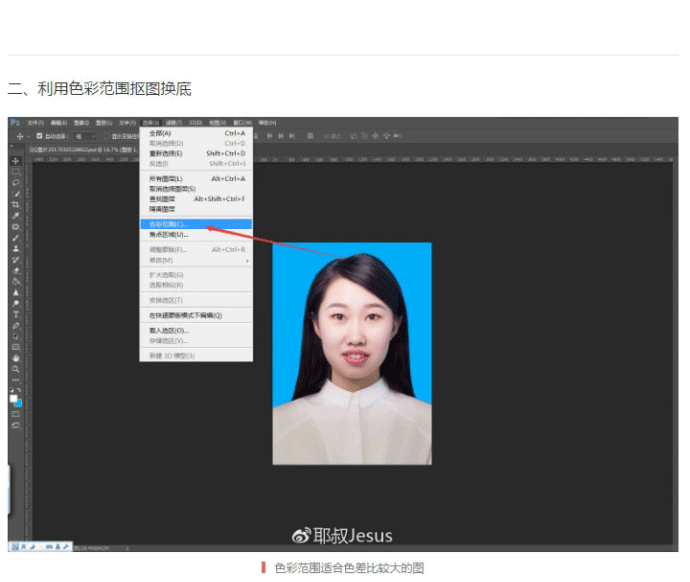Click the document tab QQ图片 psd

coord(83,150)
